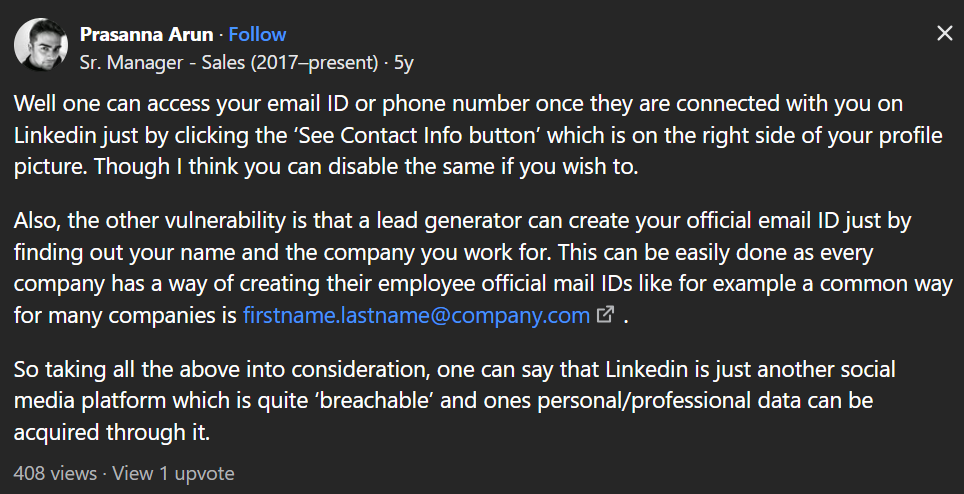
Task: Open the Prasanna Arun name link
Action: (x=146, y=34)
